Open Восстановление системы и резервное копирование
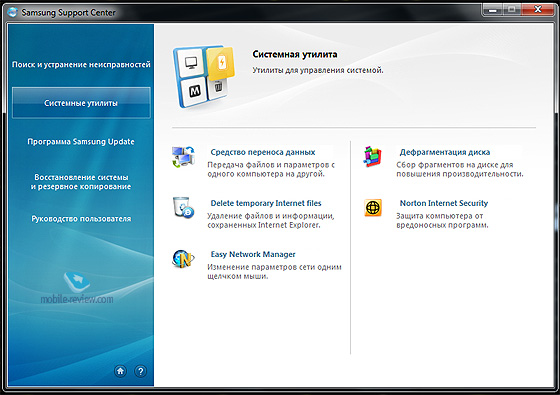This screenshot has width=560, height=395. 81,182
